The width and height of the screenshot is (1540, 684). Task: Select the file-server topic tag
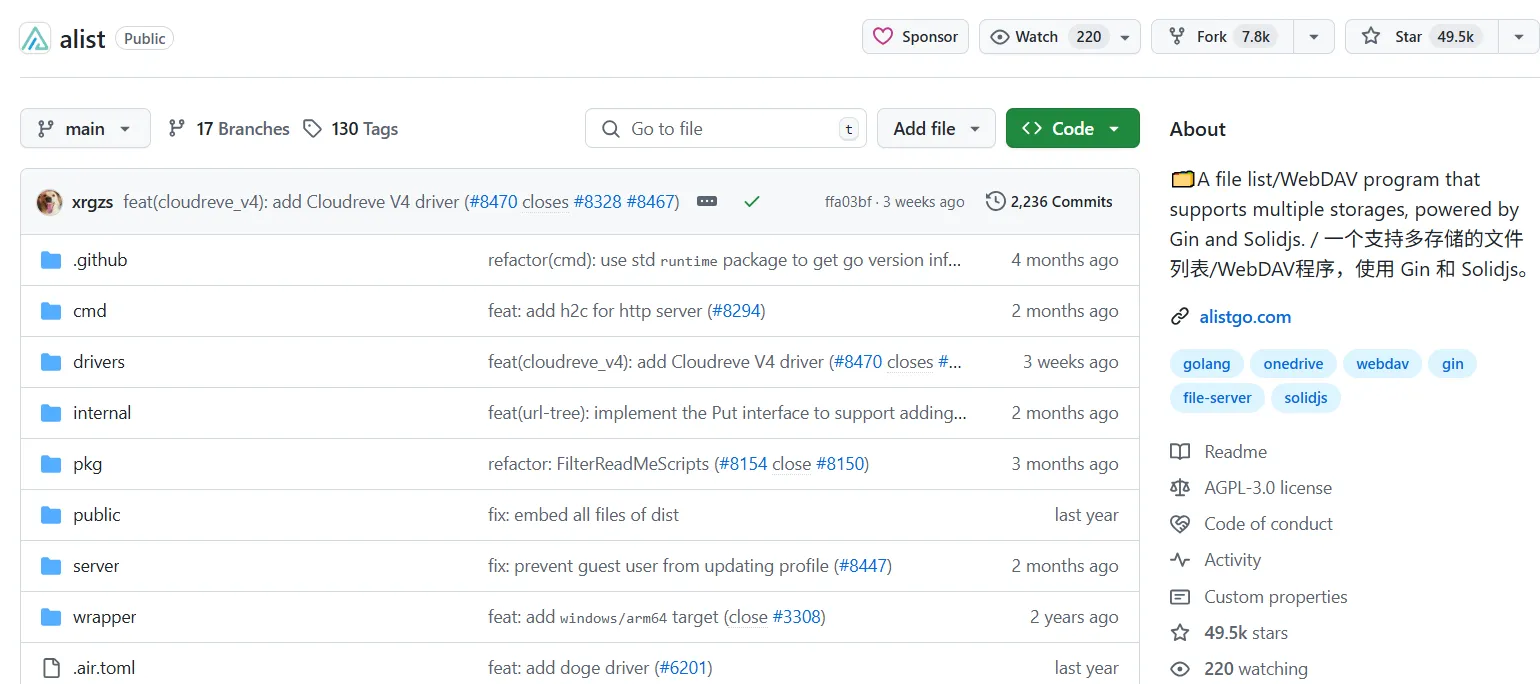[x=1217, y=398]
